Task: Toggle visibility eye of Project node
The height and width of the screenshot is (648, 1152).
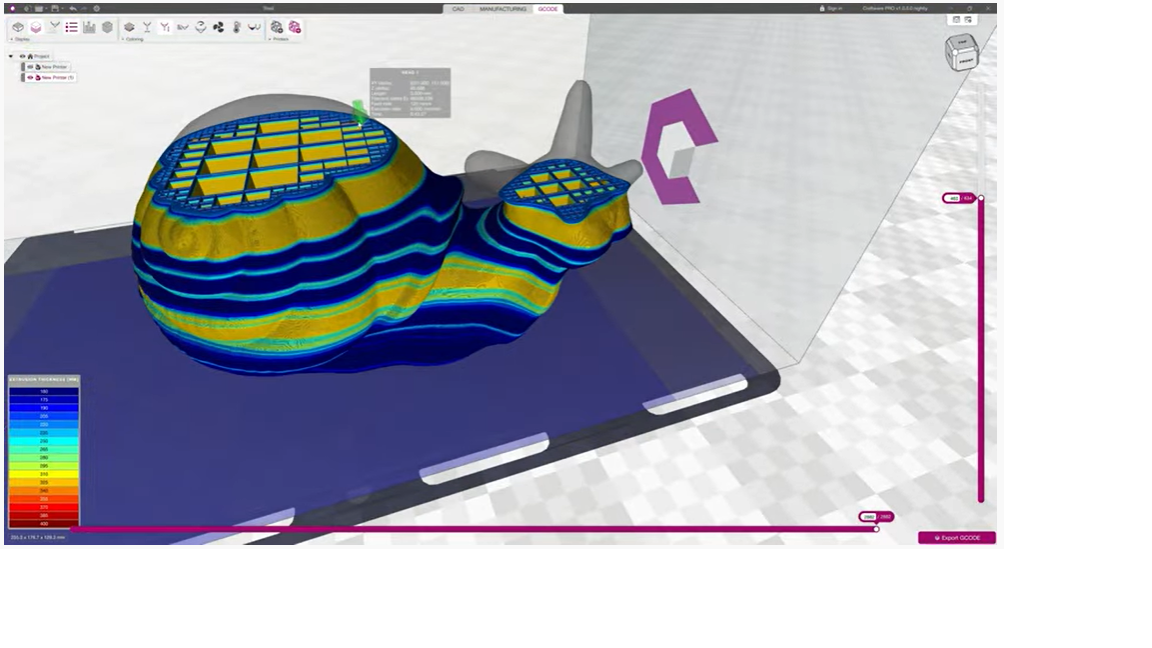Action: [21, 56]
